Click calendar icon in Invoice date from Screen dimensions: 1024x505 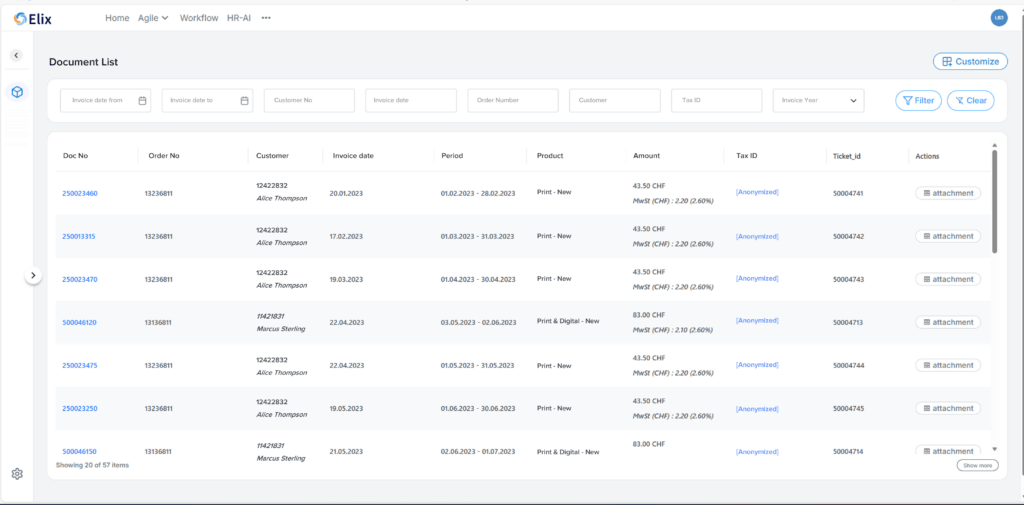pos(143,101)
